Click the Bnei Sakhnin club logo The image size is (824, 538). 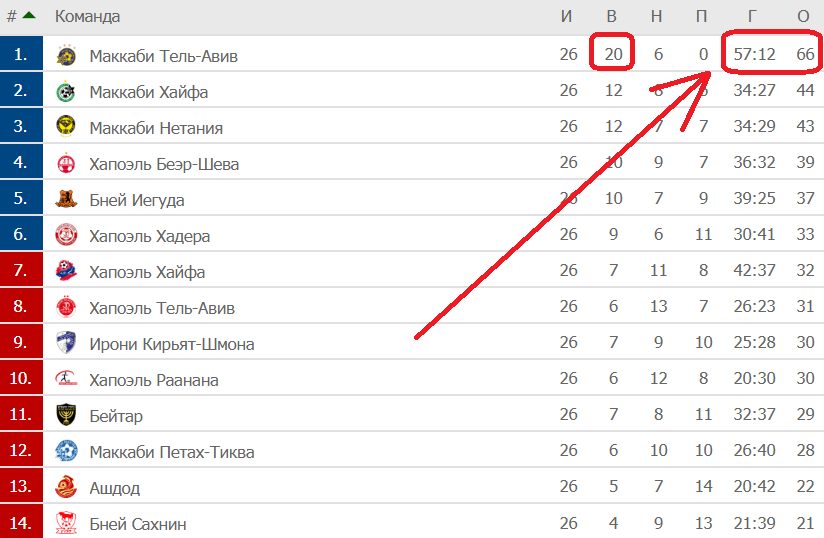coord(66,523)
